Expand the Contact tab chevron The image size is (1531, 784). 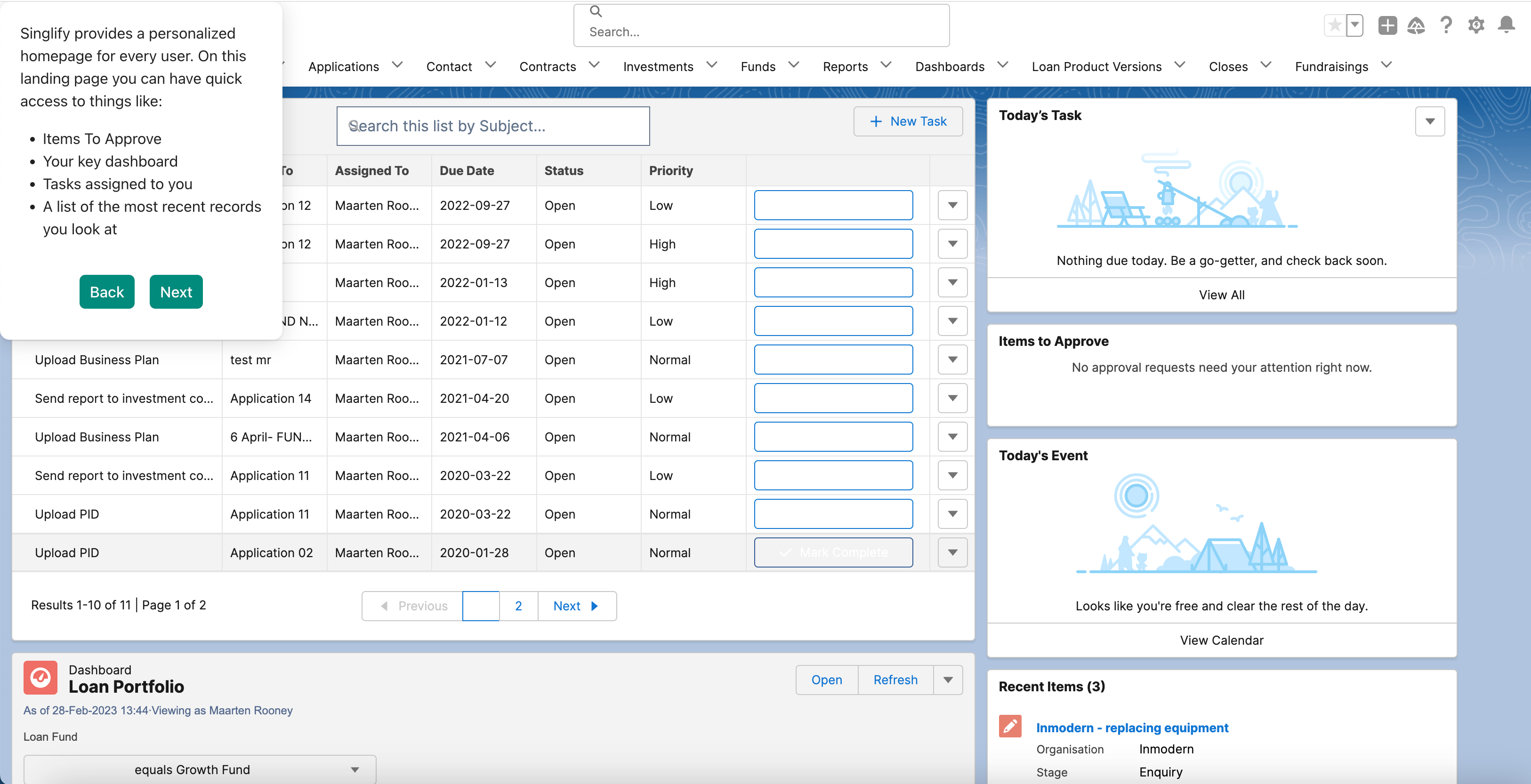(490, 65)
